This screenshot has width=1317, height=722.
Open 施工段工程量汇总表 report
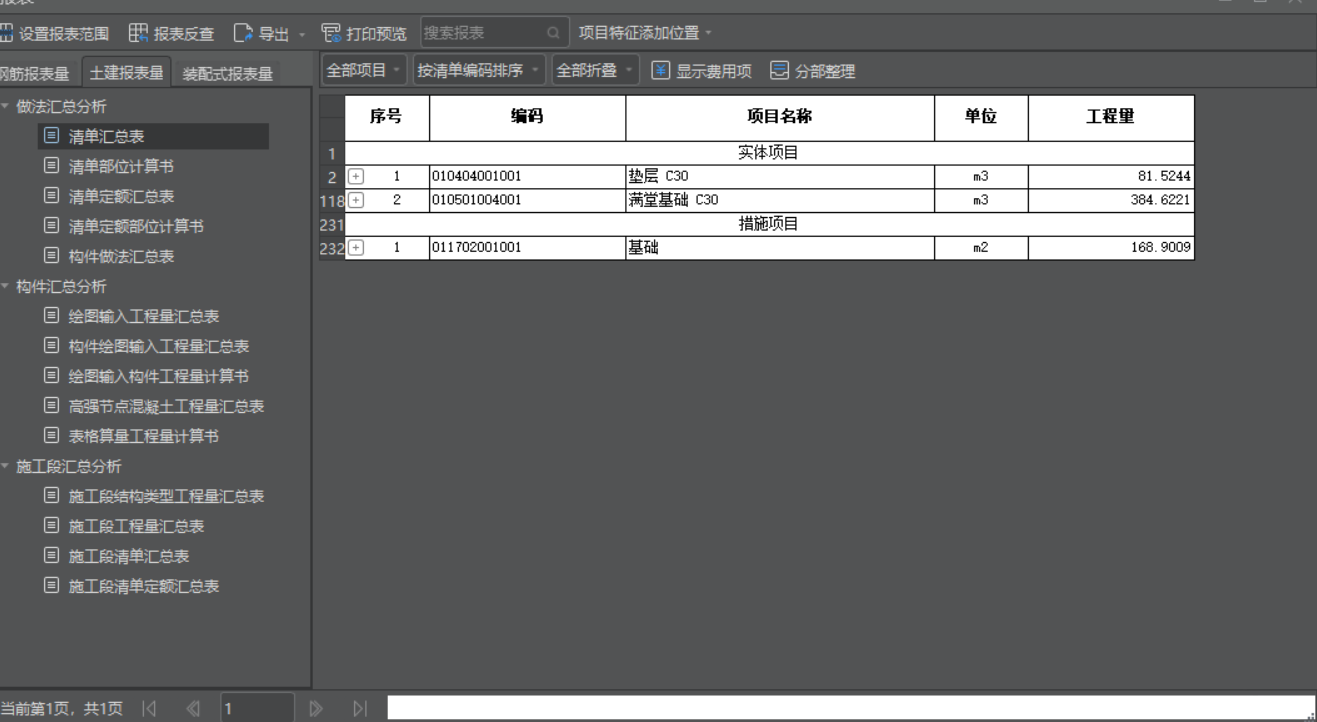click(137, 527)
